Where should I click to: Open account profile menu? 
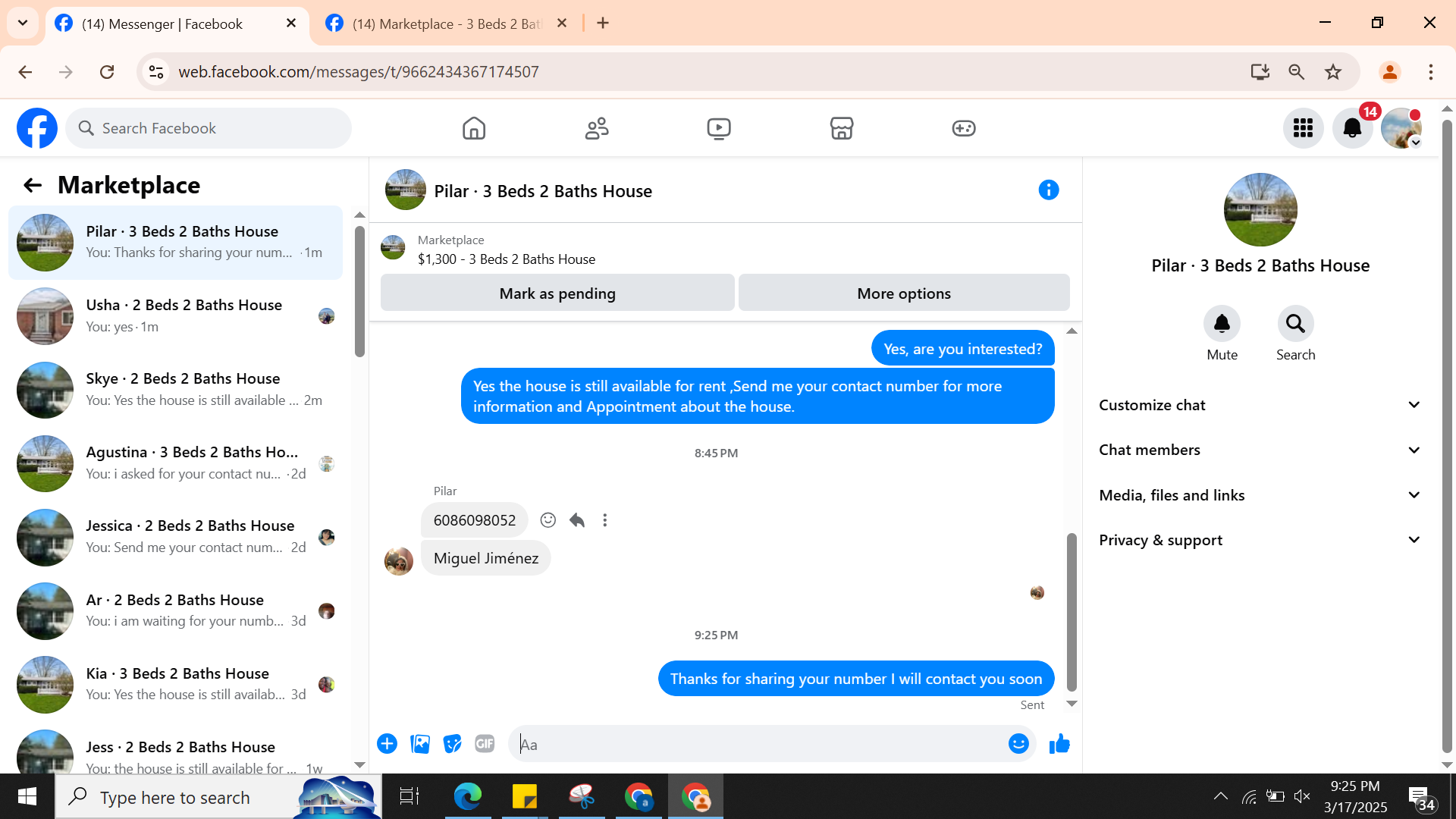(1401, 128)
